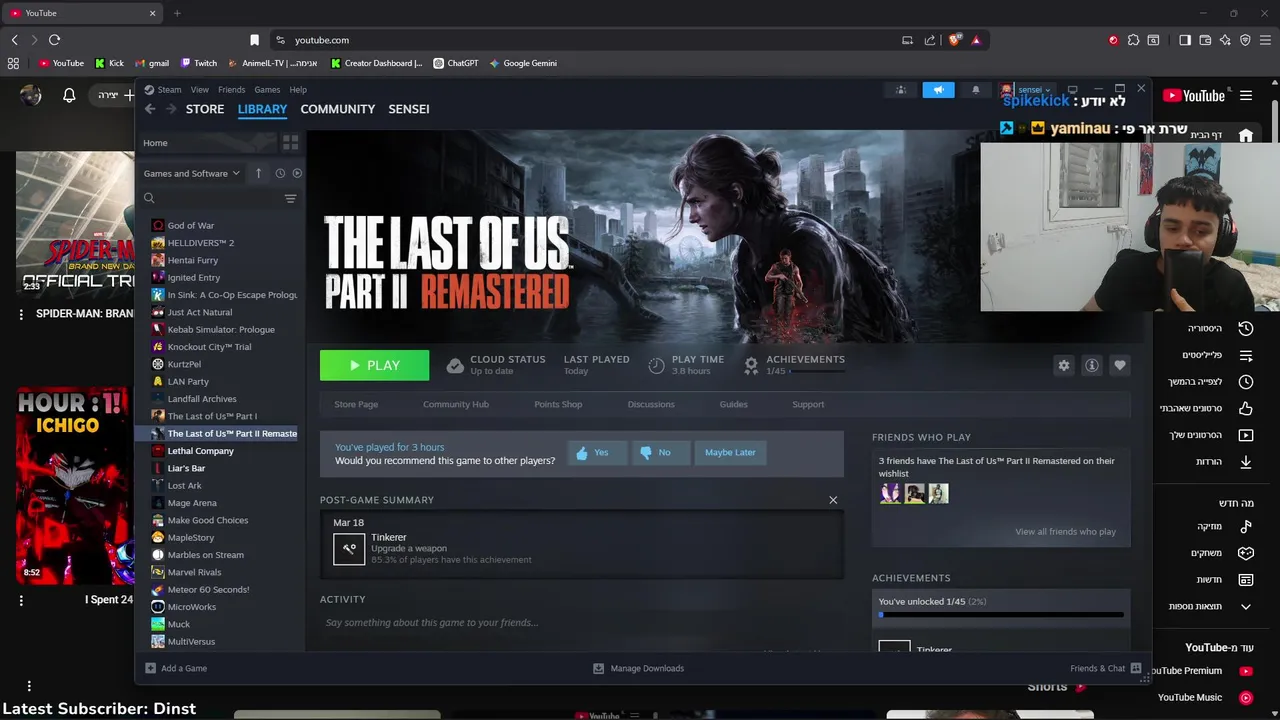This screenshot has height=720, width=1280.
Task: Open the Community Hub link
Action: [456, 404]
